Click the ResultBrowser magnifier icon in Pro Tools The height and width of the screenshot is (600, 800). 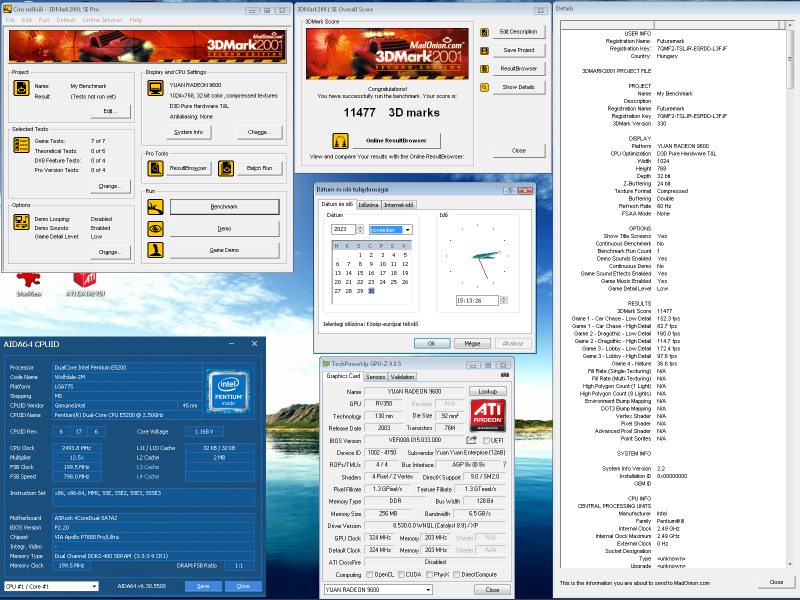tap(155, 168)
